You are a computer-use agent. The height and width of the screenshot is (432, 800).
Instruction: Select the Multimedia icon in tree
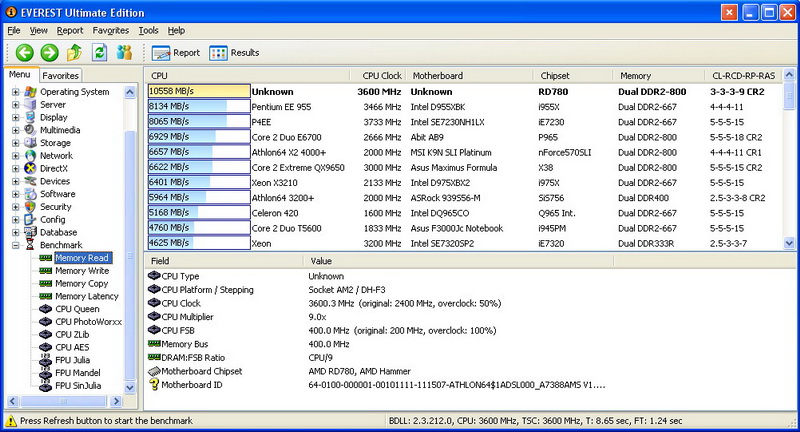pyautogui.click(x=31, y=130)
